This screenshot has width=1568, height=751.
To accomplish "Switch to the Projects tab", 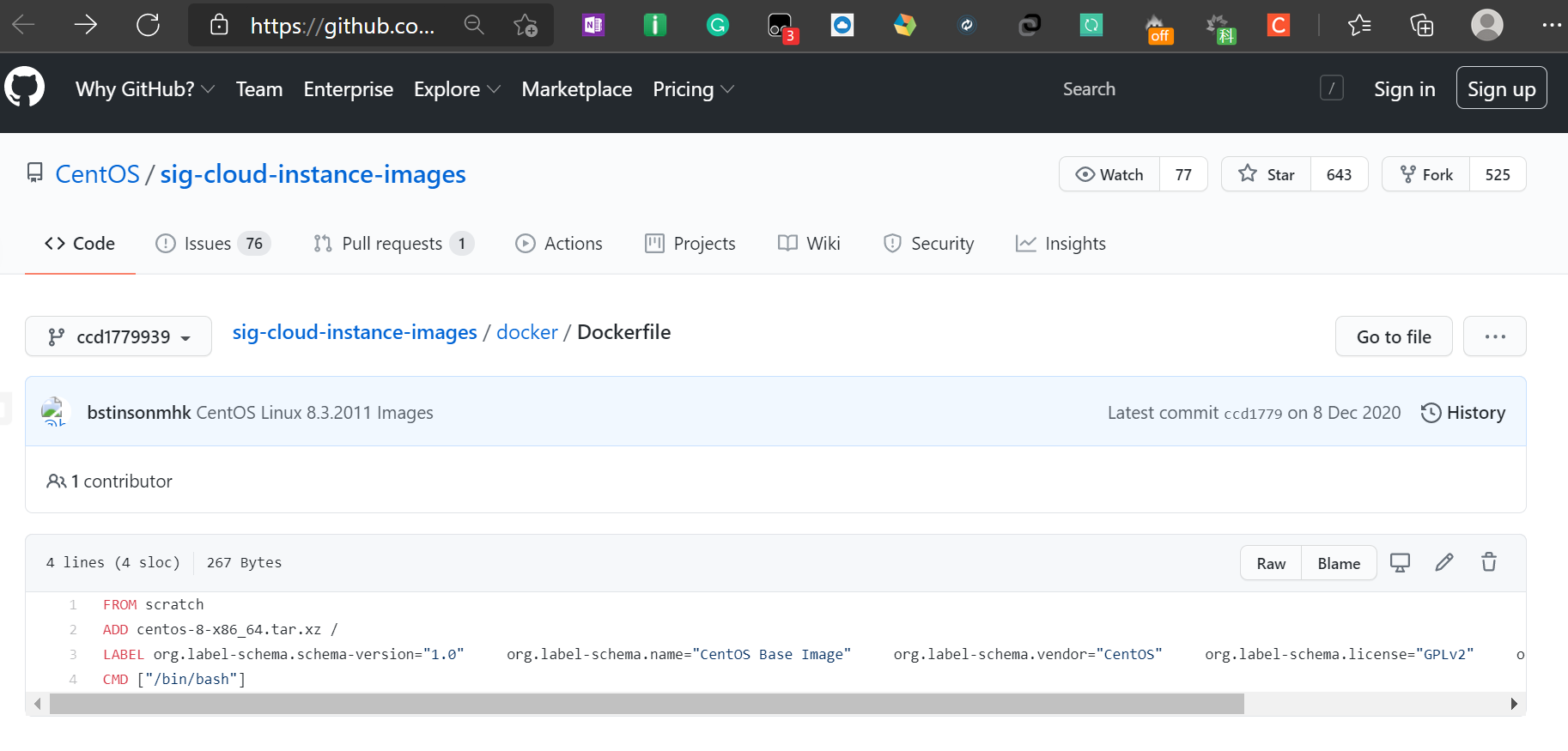I will coord(690,244).
